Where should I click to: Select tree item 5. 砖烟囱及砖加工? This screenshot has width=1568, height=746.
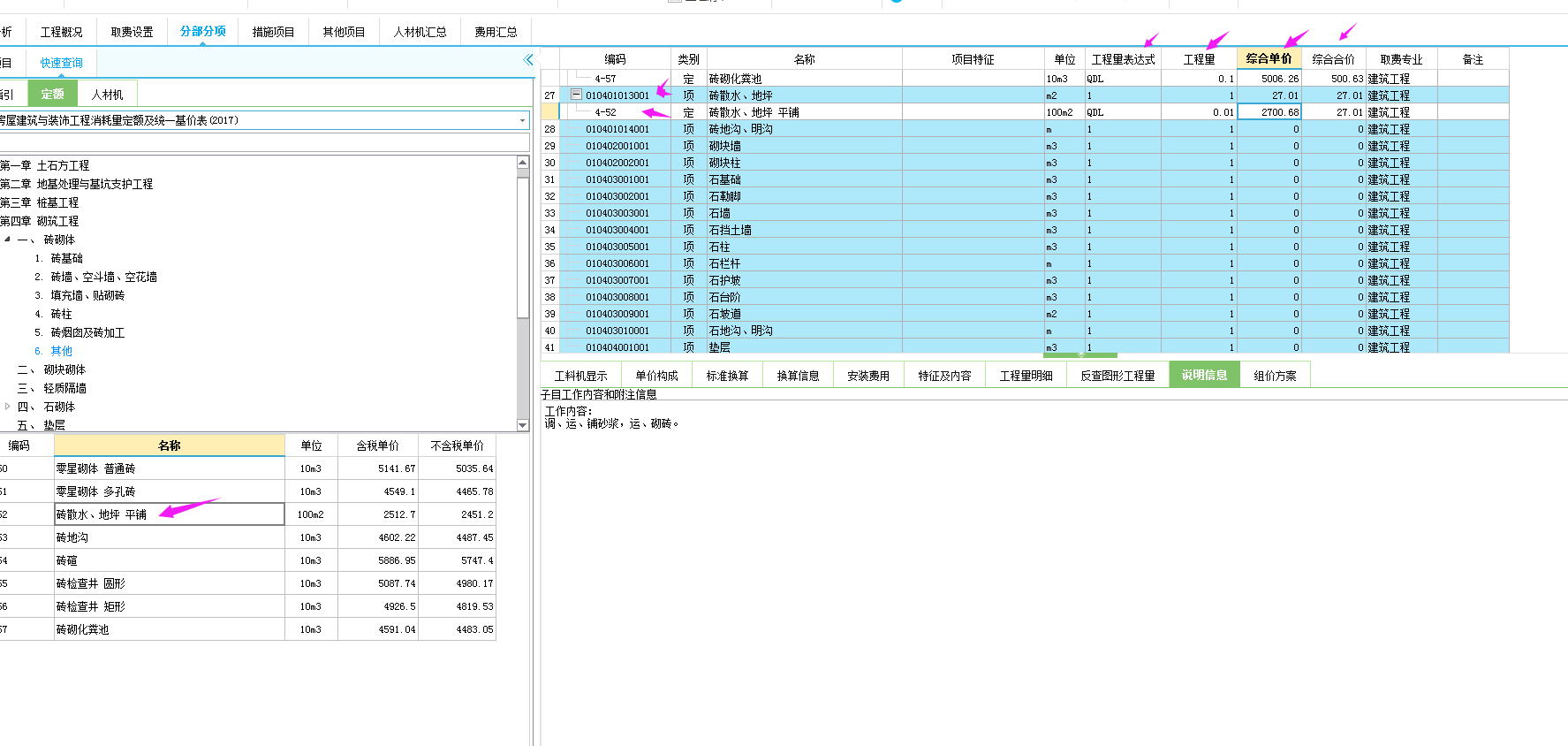tap(80, 332)
